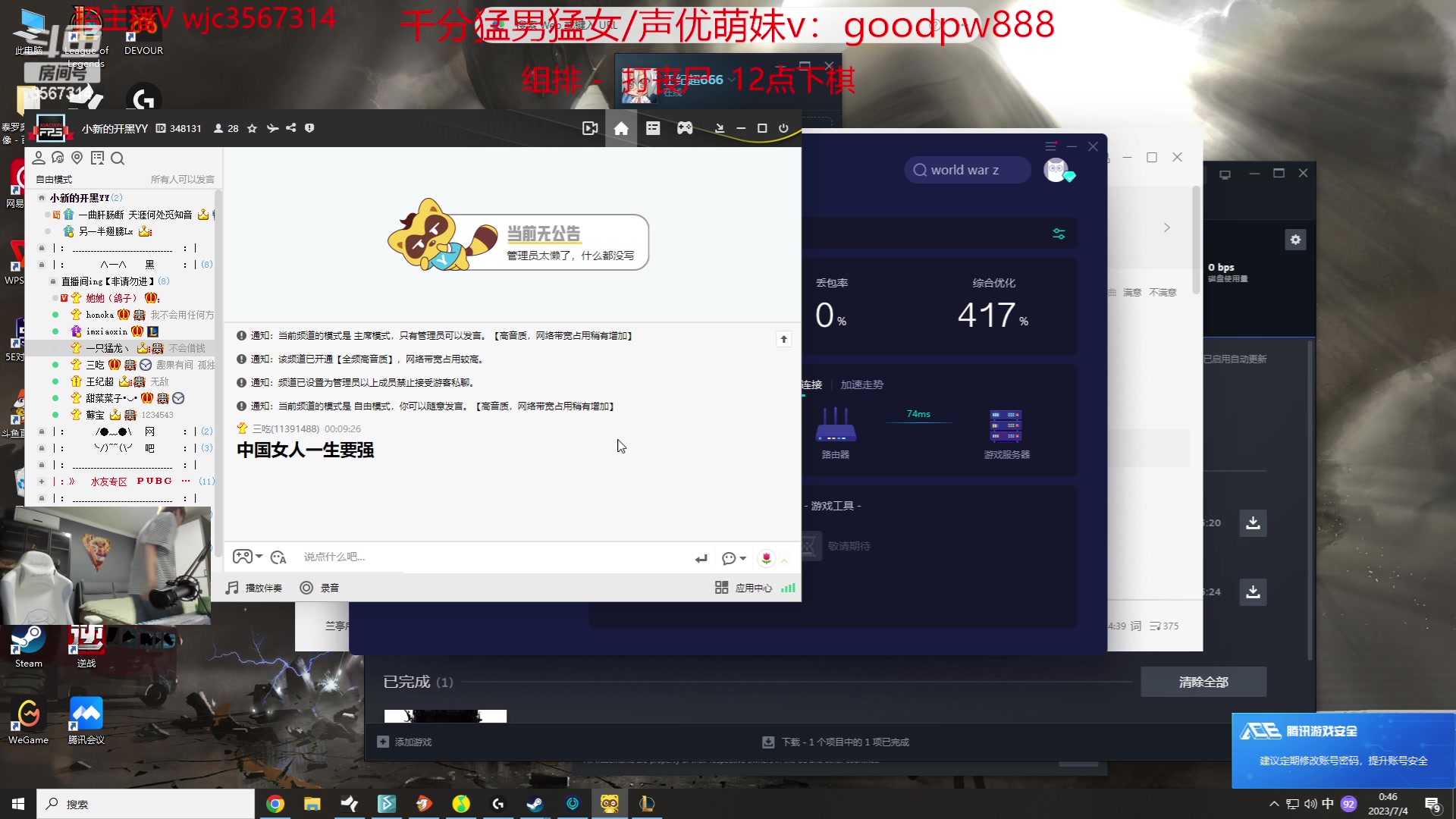
Task: Click the Tencent game security notification
Action: click(1344, 751)
